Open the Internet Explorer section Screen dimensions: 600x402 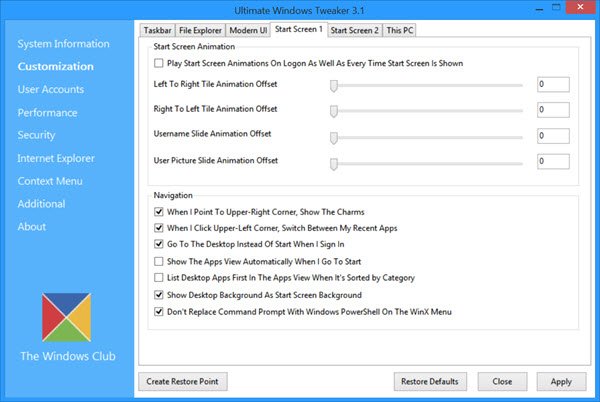pos(56,158)
